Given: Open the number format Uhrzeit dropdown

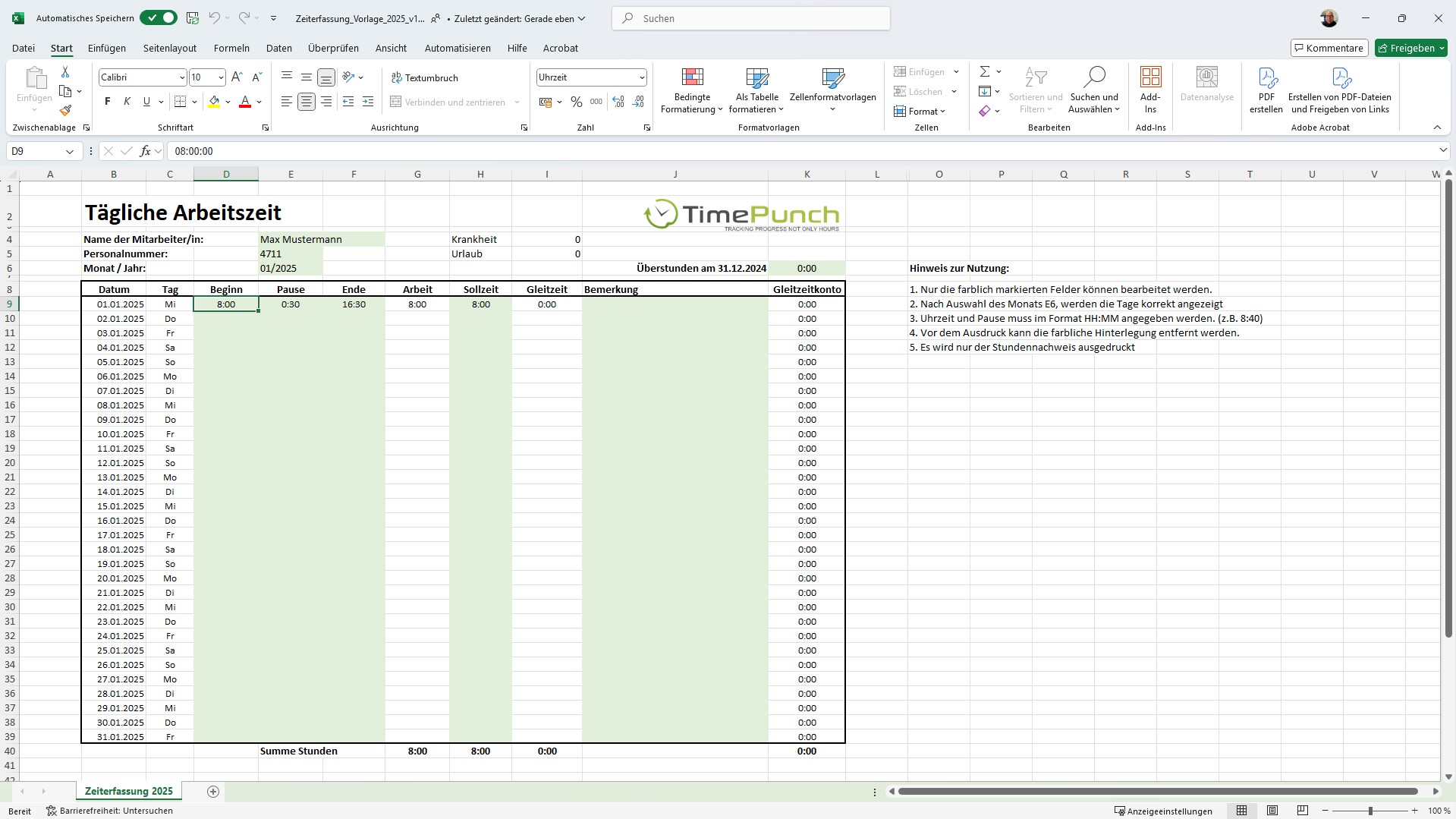Looking at the screenshot, I should click(641, 77).
